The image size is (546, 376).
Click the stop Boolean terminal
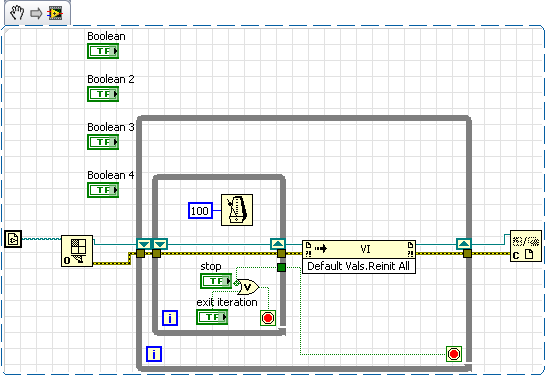[216, 281]
